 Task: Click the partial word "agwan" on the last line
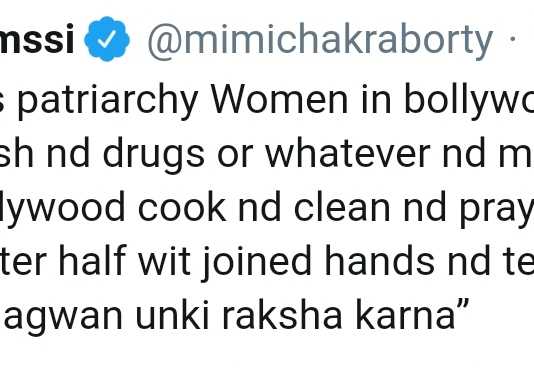[x=63, y=317]
